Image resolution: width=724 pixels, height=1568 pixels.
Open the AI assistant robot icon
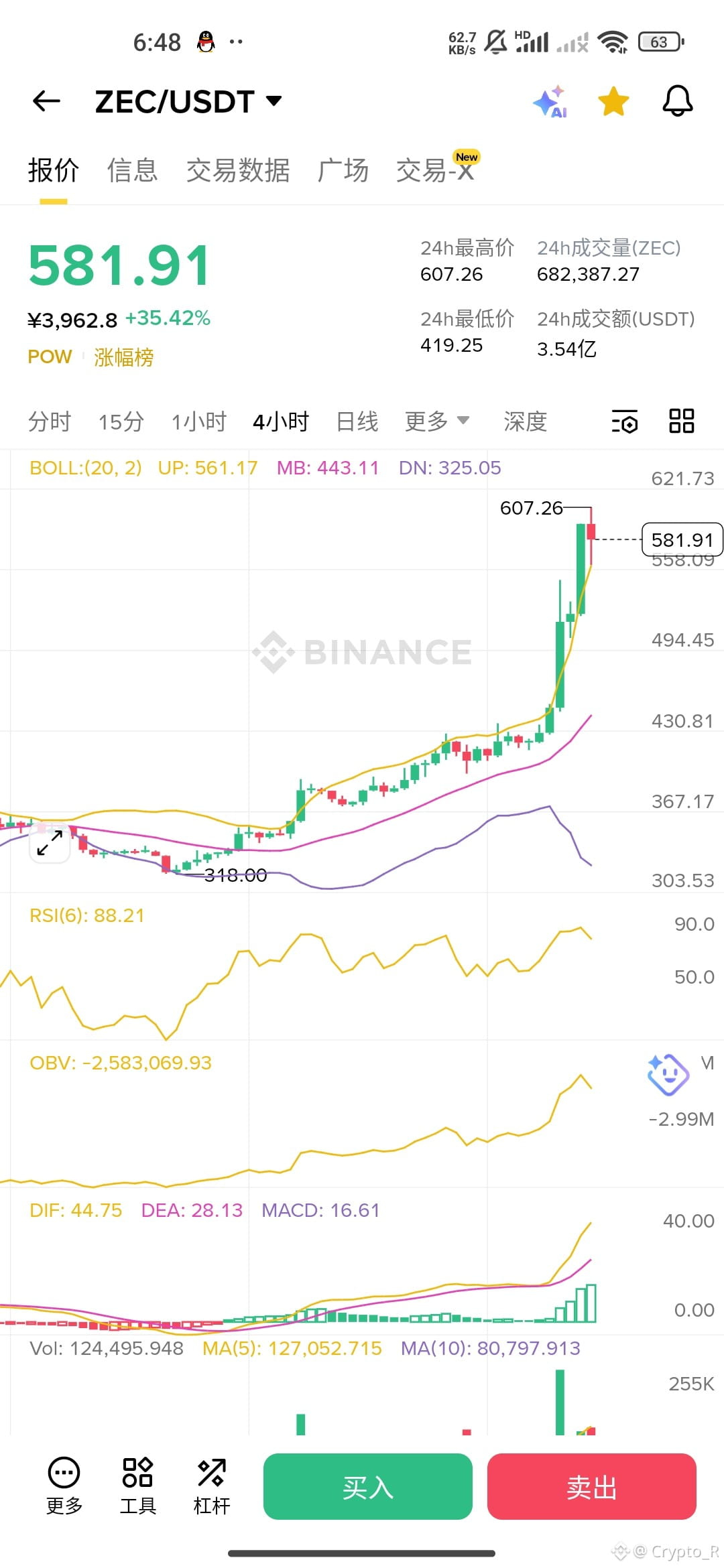(x=668, y=1075)
